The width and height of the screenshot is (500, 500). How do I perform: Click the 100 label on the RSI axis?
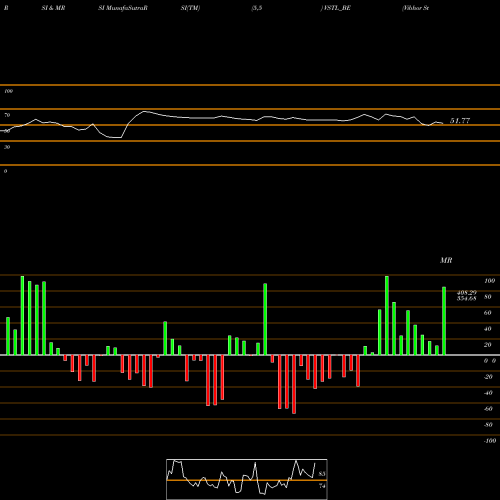[x=8, y=91]
